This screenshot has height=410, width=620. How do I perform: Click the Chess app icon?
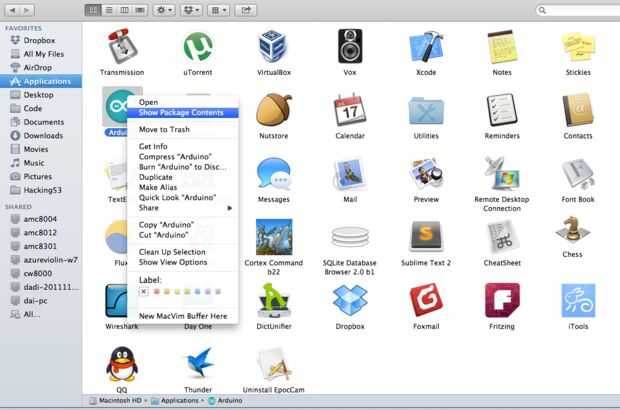pos(572,229)
